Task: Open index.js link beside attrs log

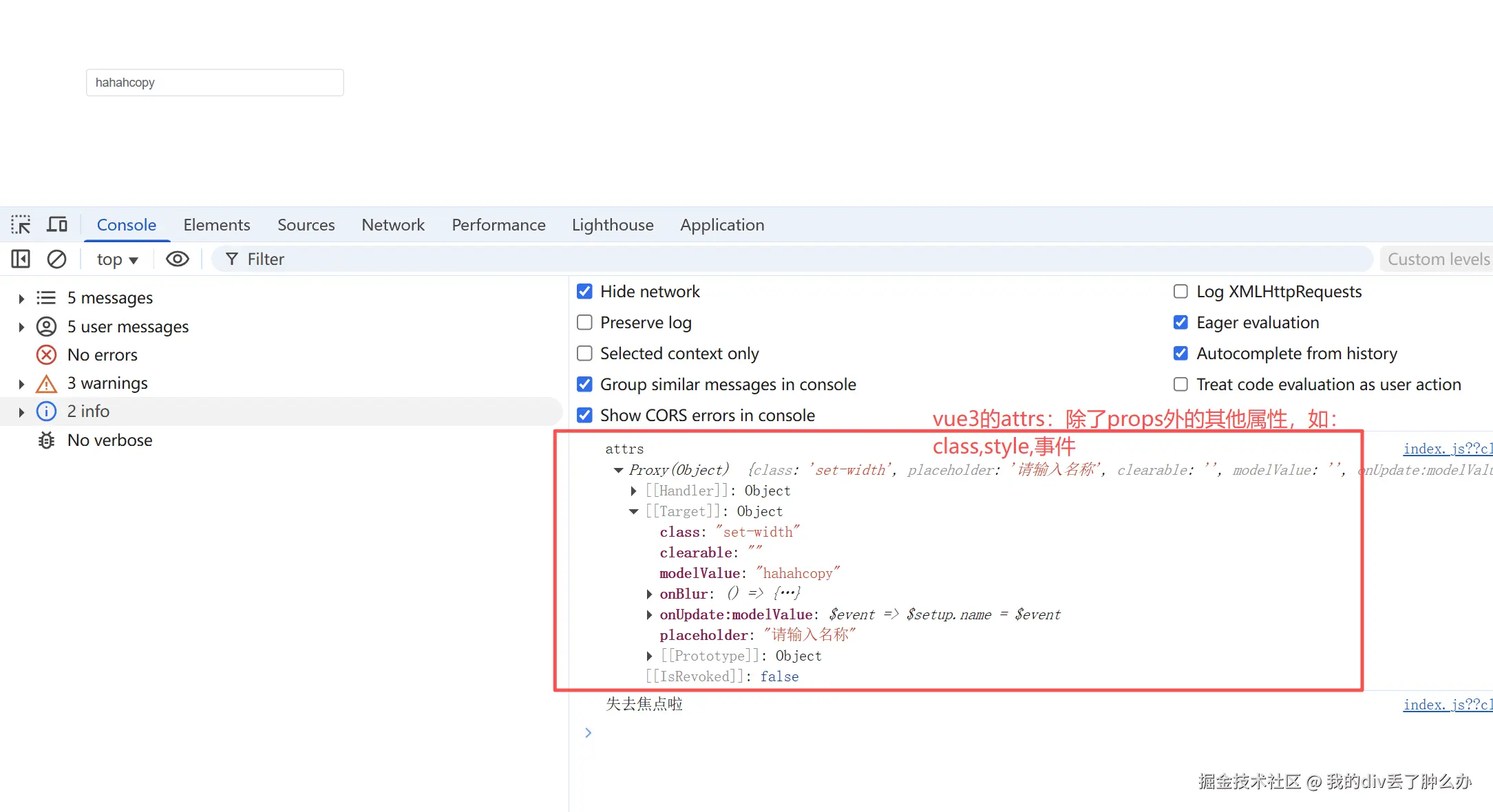Action: pyautogui.click(x=1447, y=449)
